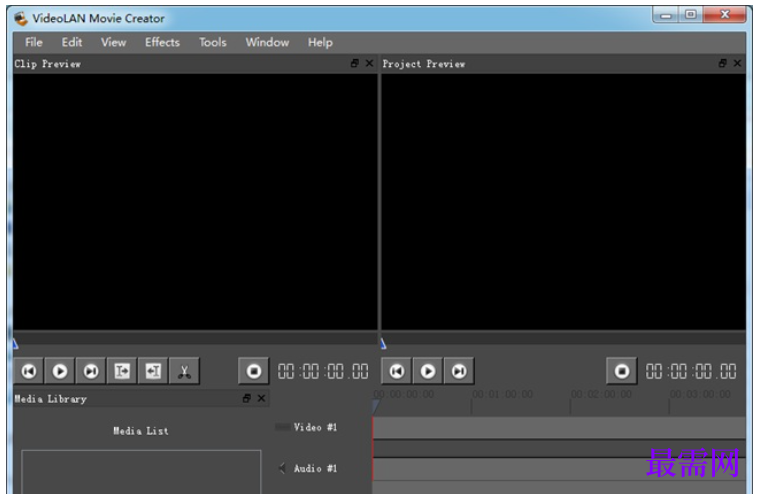758x494 pixels.
Task: Close the Media Library panel
Action: tap(261, 398)
